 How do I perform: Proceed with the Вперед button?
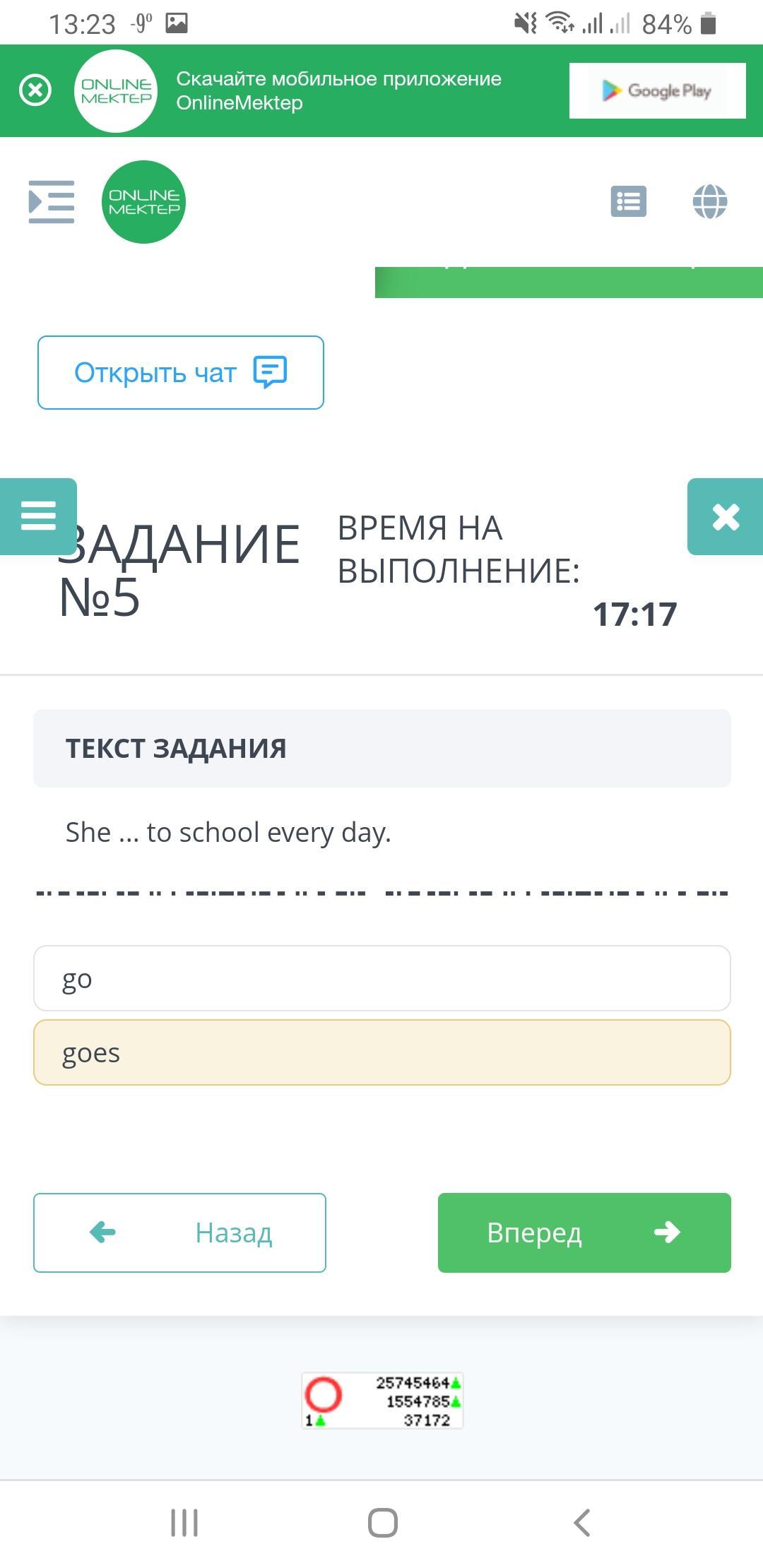[584, 1233]
